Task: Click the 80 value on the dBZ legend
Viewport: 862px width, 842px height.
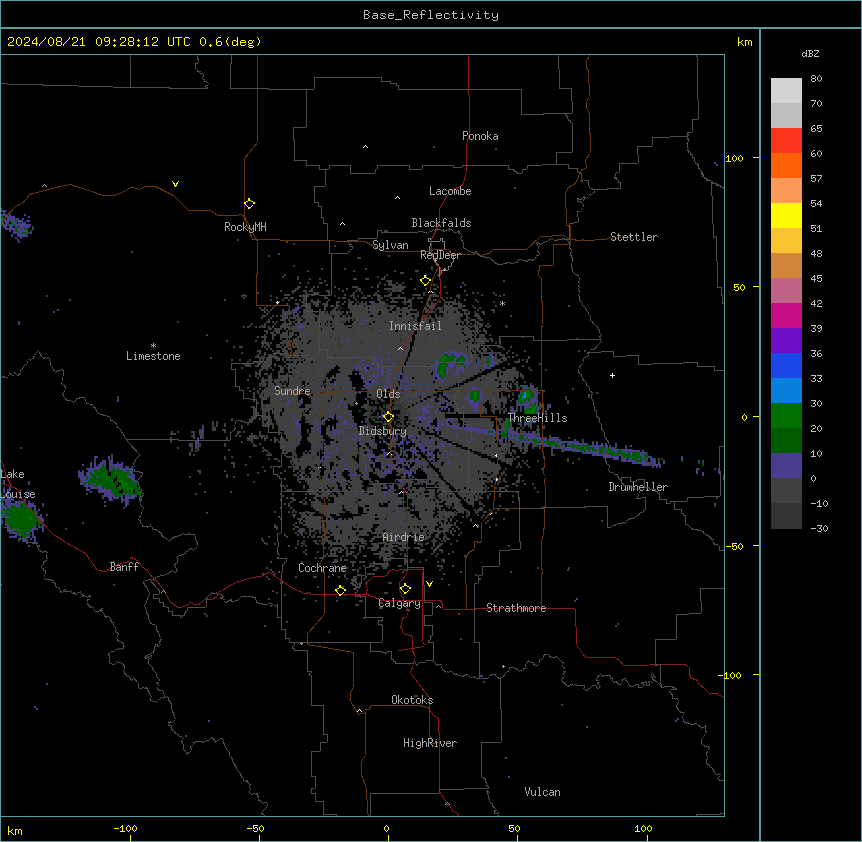Action: pyautogui.click(x=816, y=79)
